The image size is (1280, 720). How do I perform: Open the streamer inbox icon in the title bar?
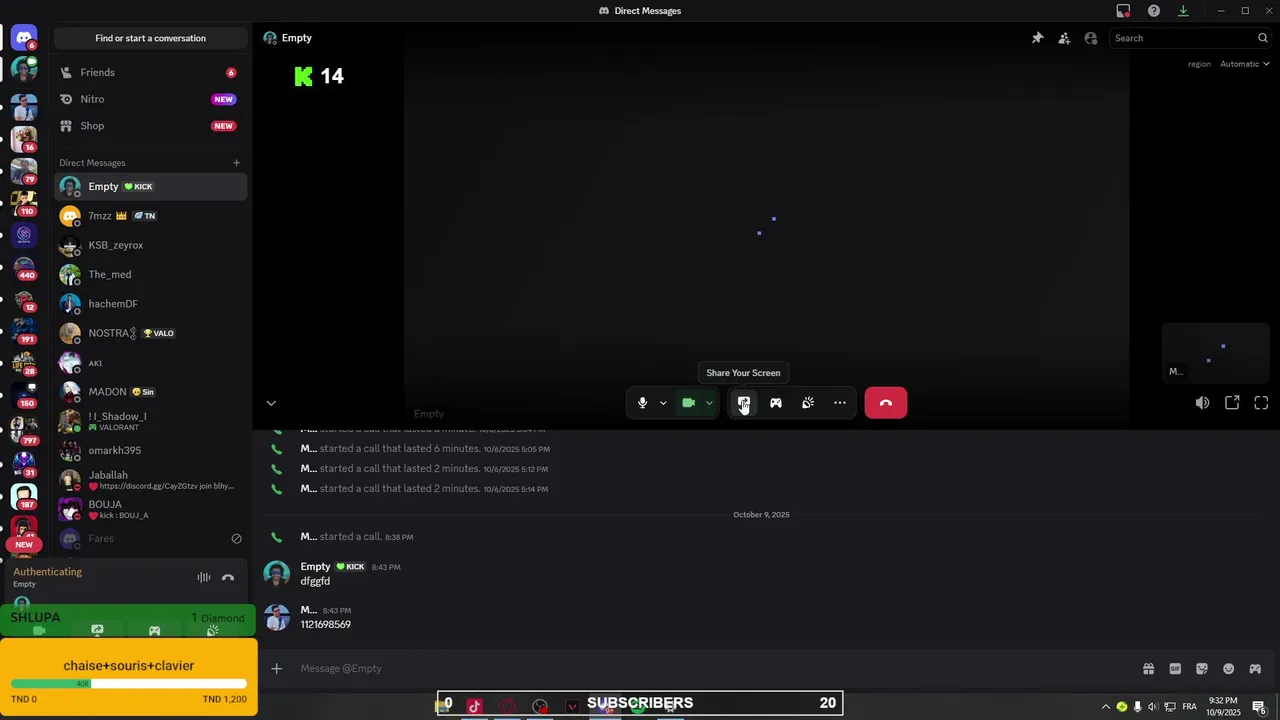[x=1123, y=11]
